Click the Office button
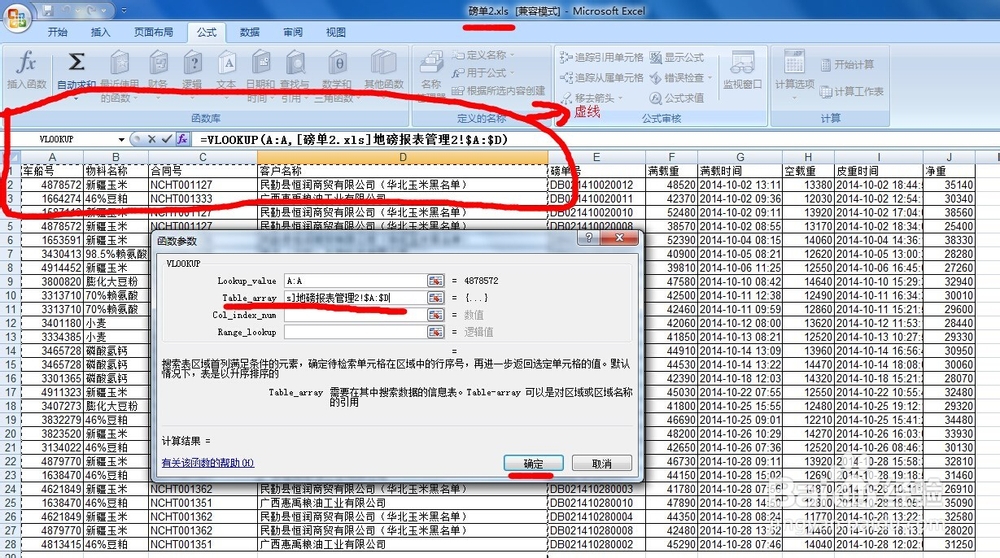This screenshot has width=1000, height=558. pos(17,17)
